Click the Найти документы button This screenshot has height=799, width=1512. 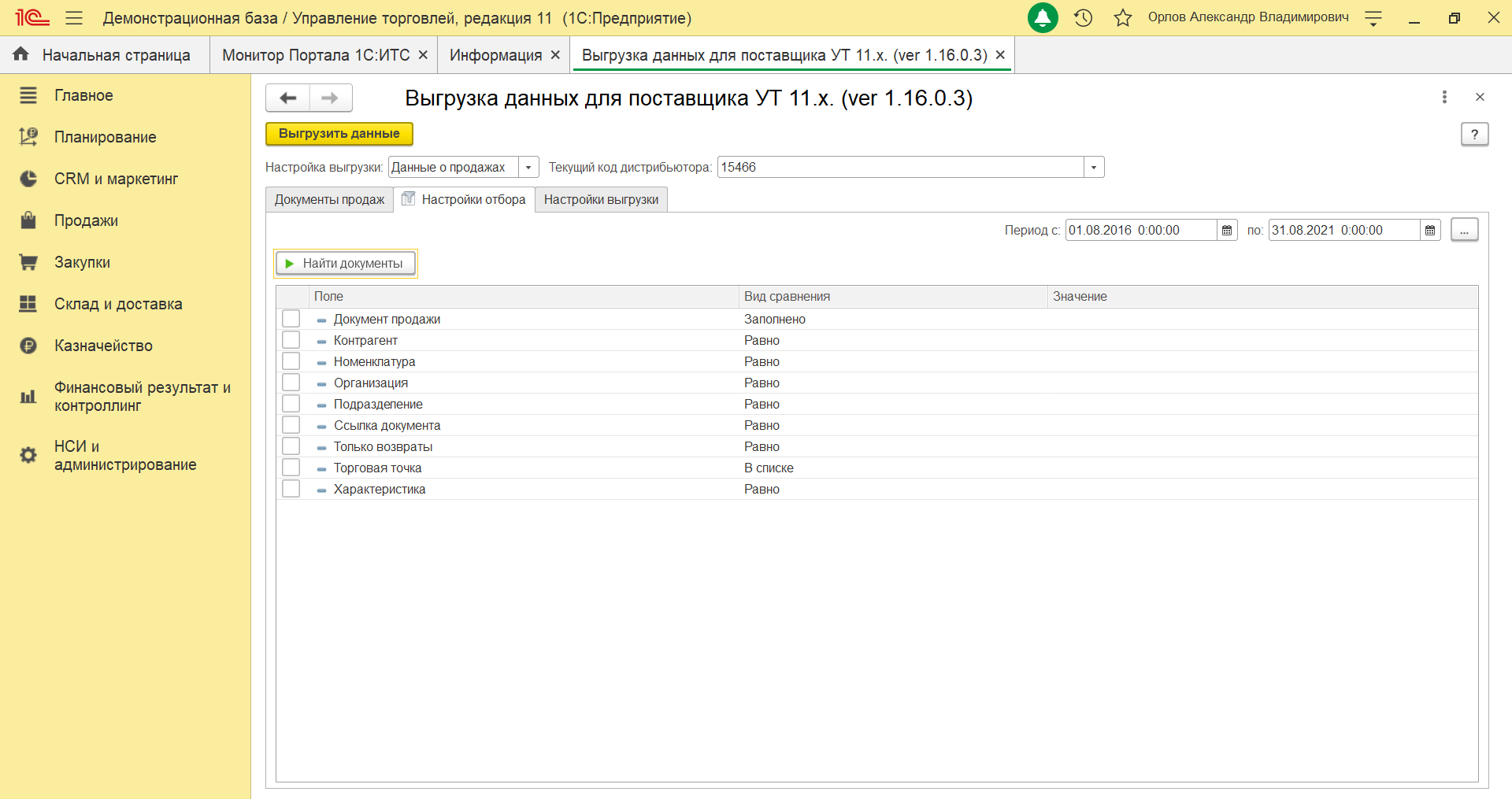345,264
